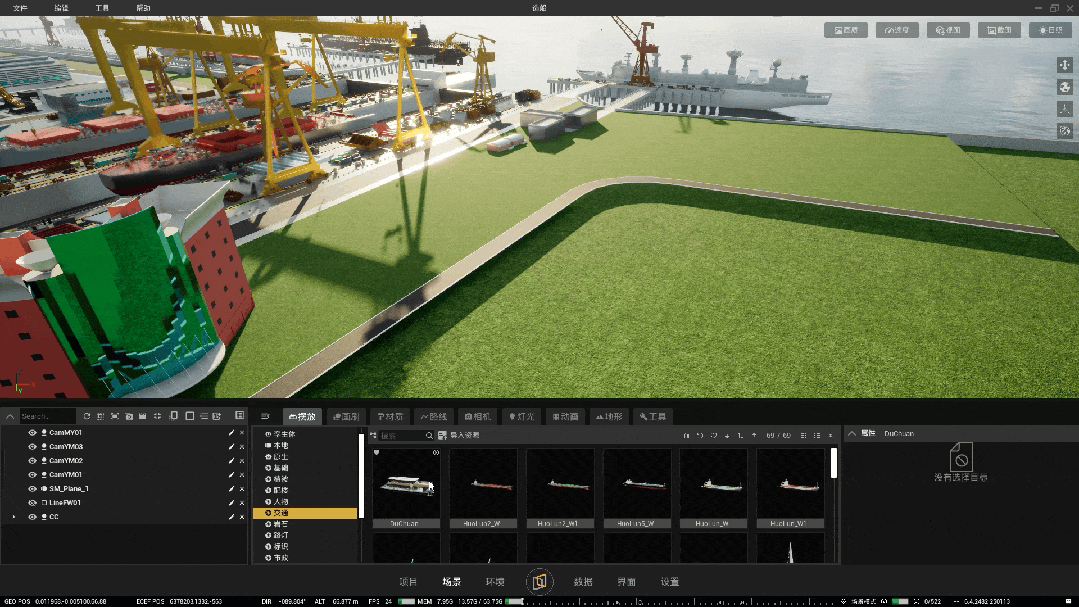Image resolution: width=1079 pixels, height=607 pixels.
Task: Switch to the 相机 tab
Action: [x=476, y=416]
